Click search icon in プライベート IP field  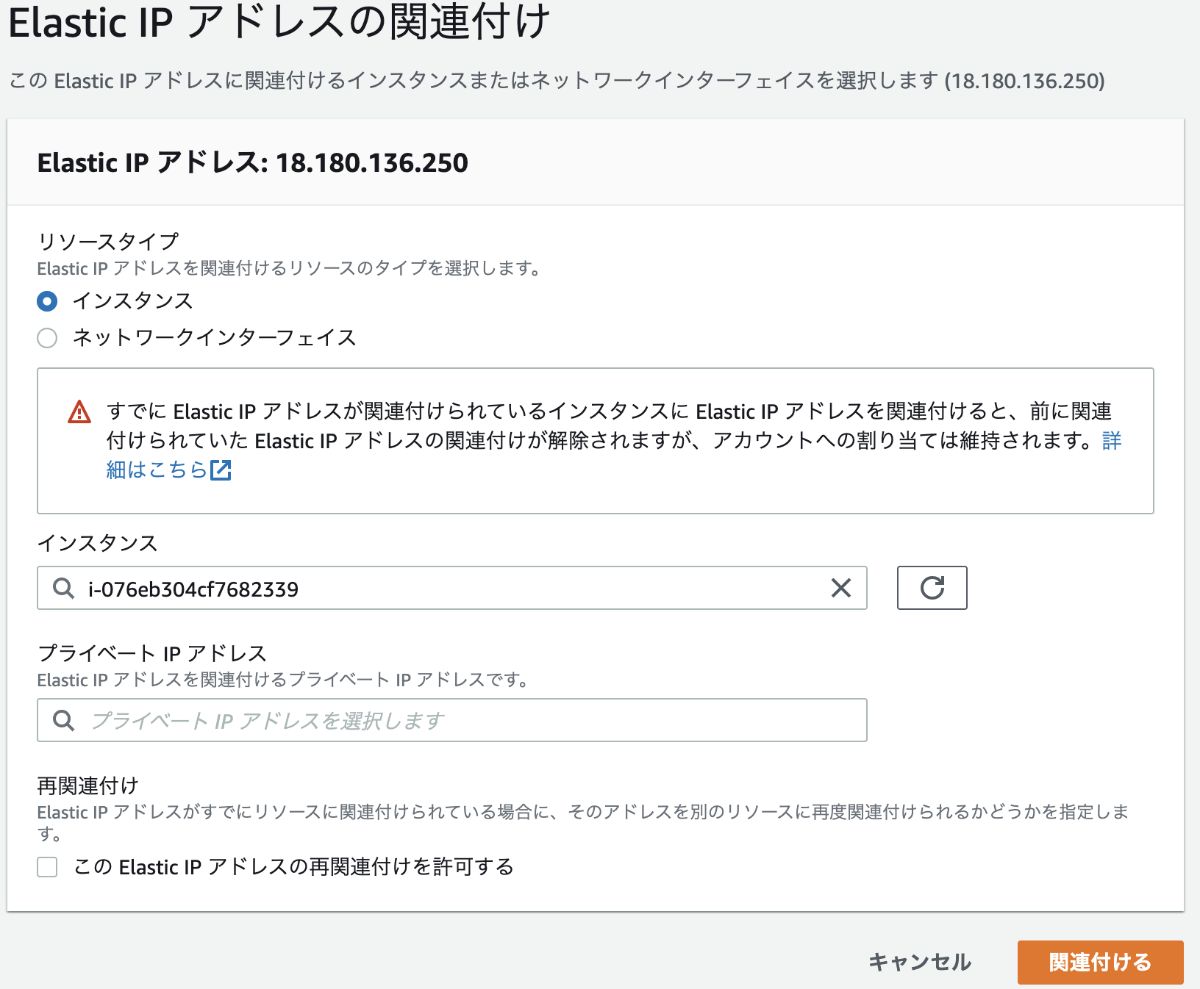click(x=63, y=720)
